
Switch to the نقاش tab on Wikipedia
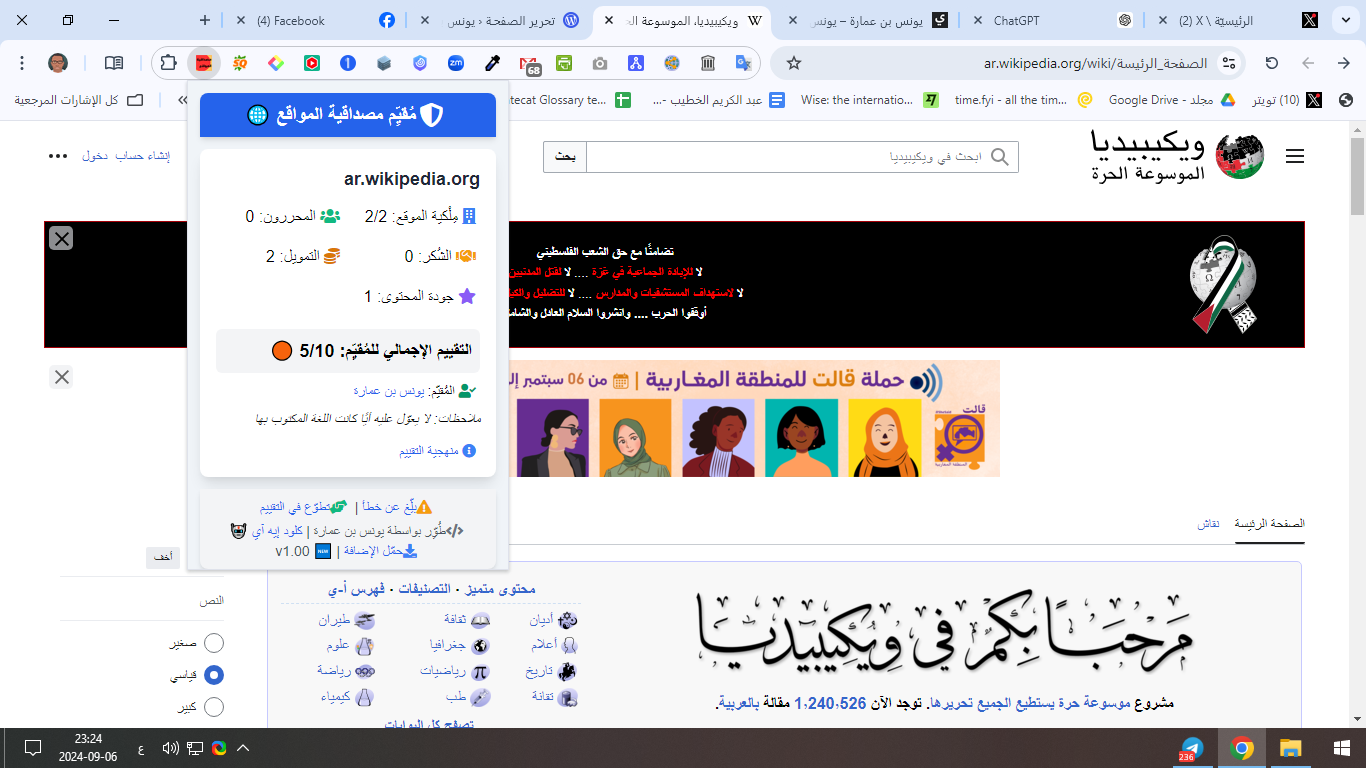tap(1210, 523)
